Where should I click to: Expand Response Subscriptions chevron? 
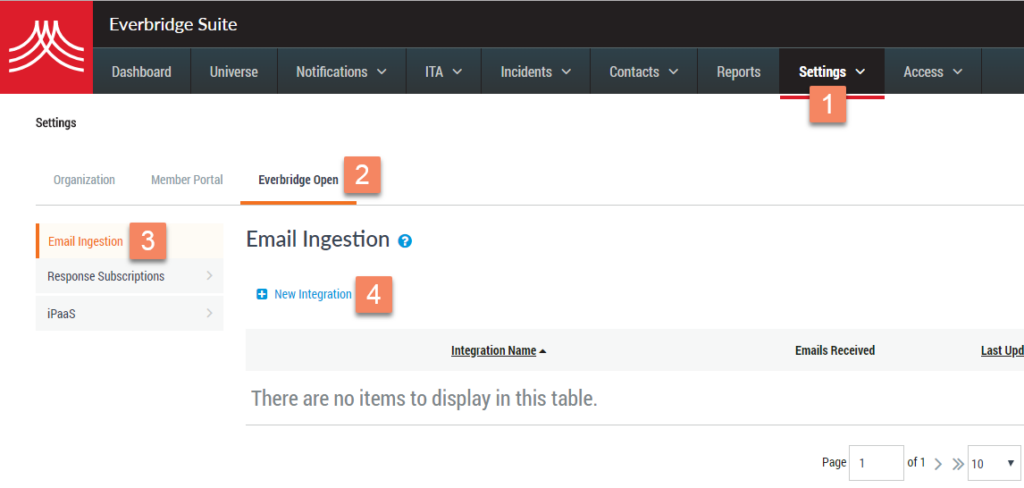pos(209,276)
